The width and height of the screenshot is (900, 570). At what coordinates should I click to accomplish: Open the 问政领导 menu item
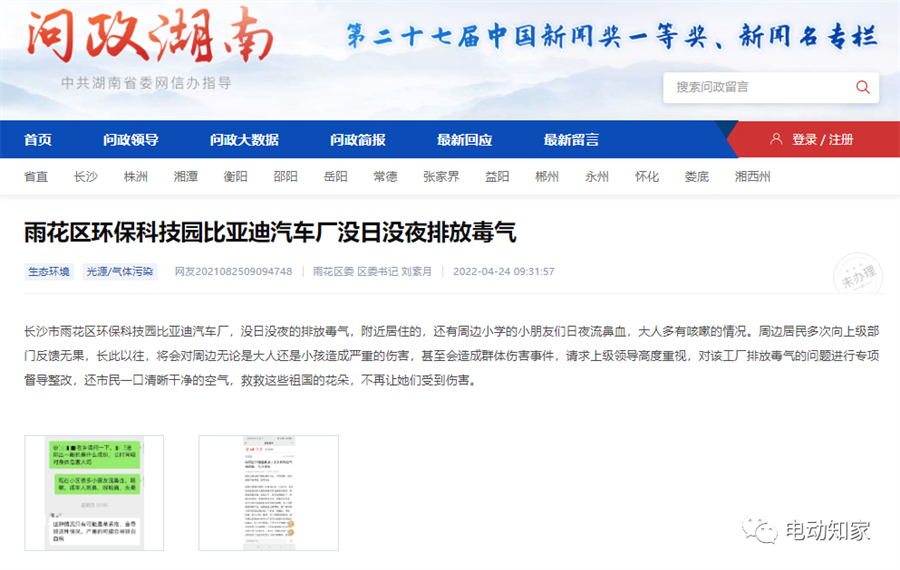point(131,139)
